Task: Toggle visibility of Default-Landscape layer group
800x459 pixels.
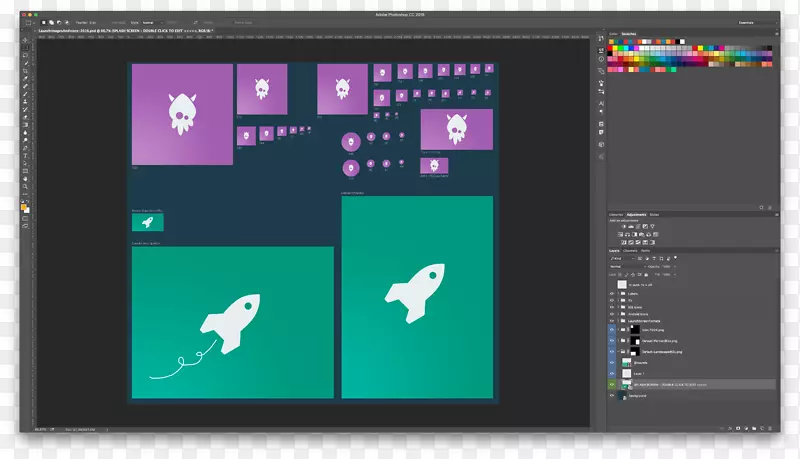Action: click(612, 351)
